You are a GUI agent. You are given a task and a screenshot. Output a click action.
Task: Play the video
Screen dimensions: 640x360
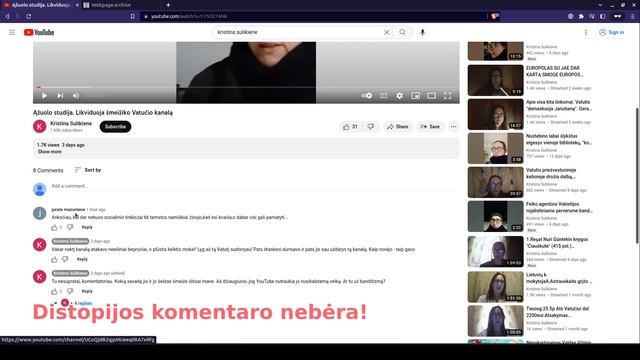click(x=44, y=96)
